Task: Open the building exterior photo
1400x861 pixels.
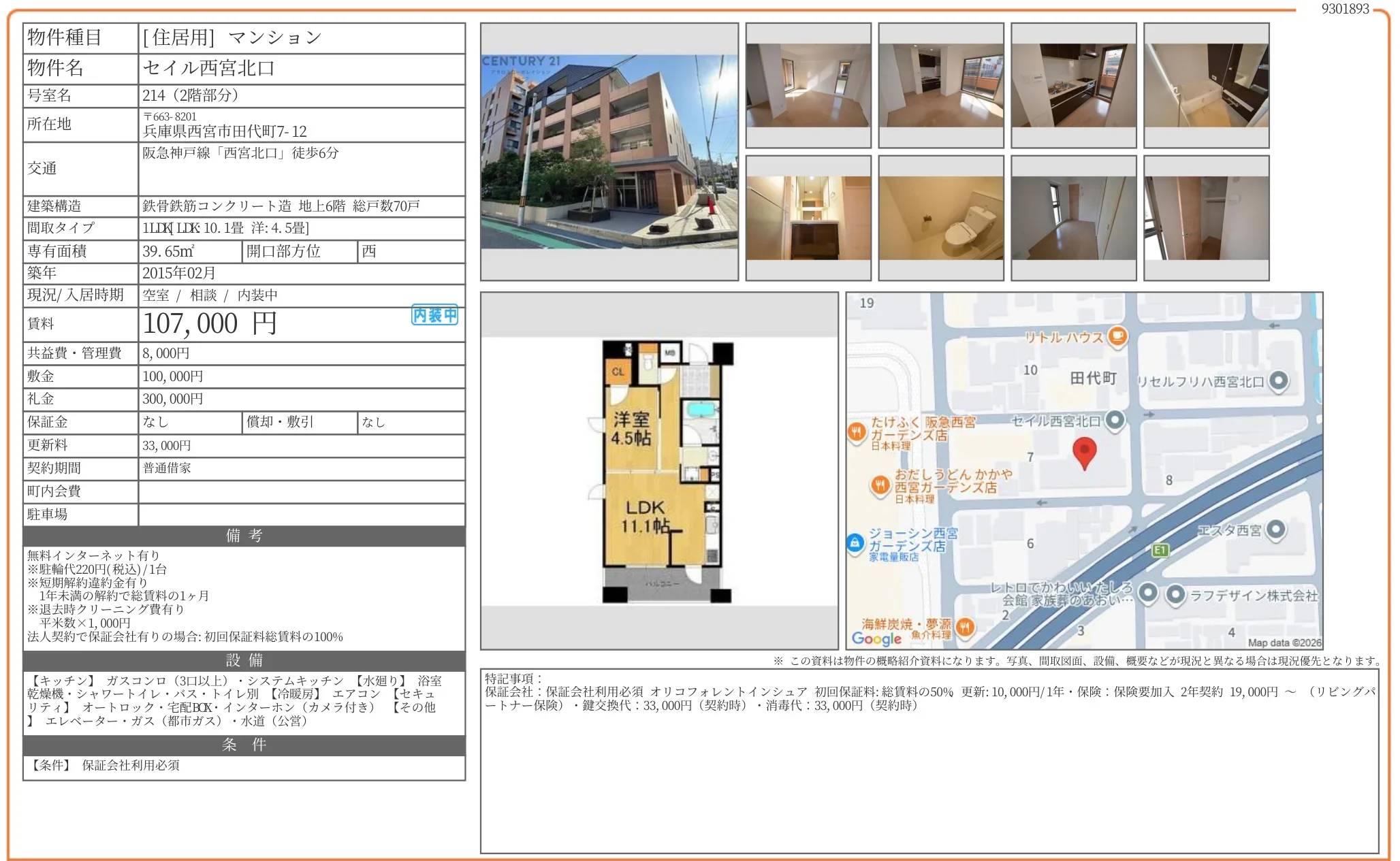Action: (609, 152)
